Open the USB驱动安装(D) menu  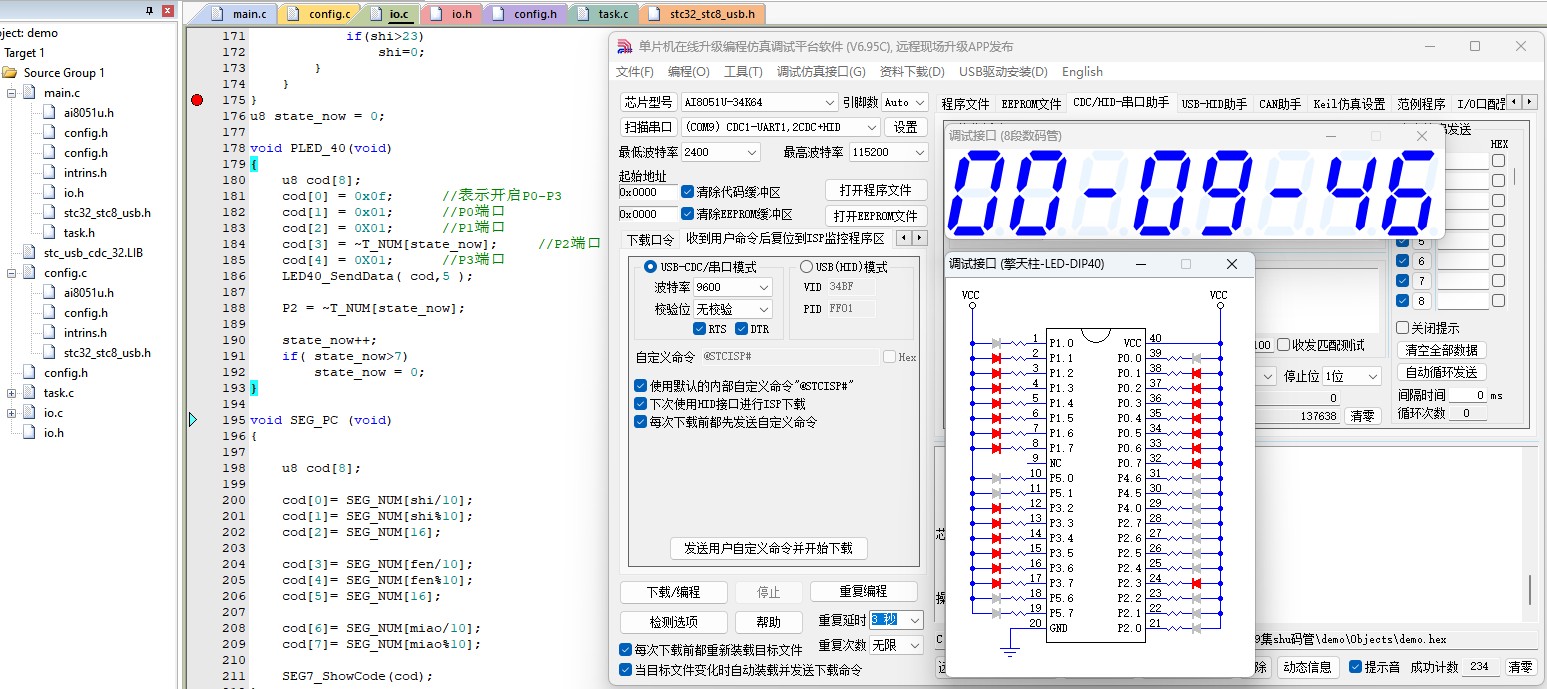click(1003, 72)
